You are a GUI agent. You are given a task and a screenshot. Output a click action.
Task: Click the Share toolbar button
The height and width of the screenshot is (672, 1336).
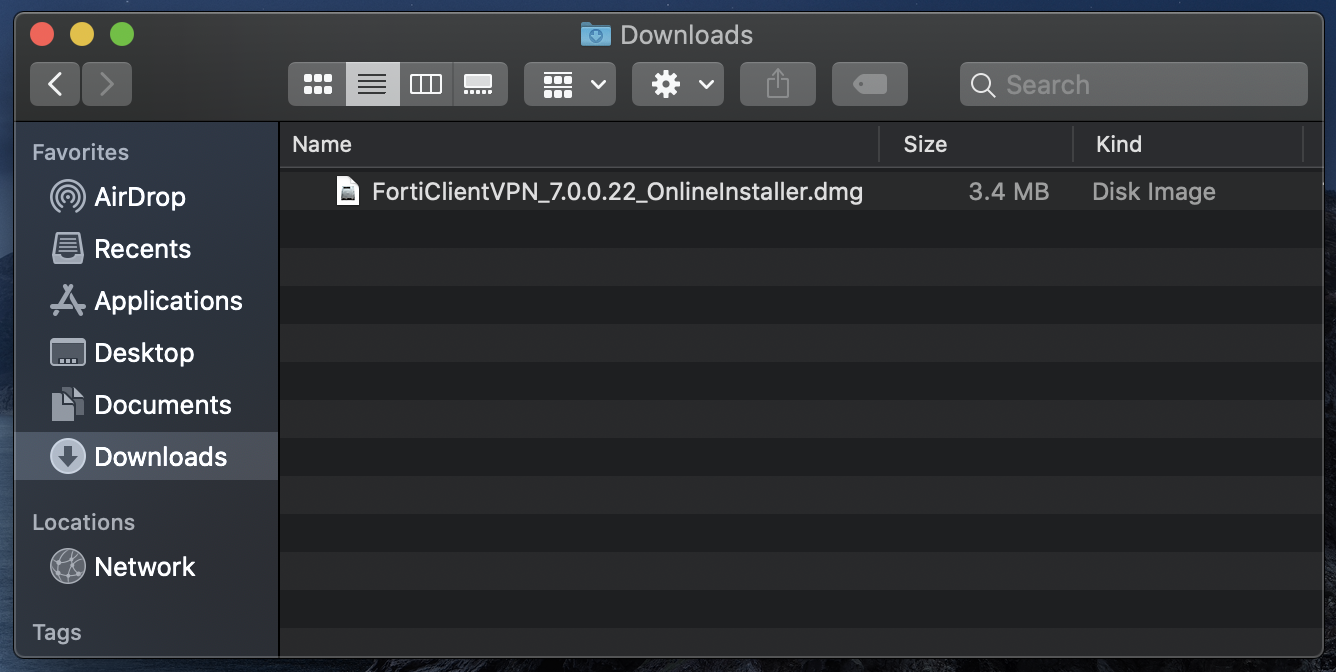[778, 84]
